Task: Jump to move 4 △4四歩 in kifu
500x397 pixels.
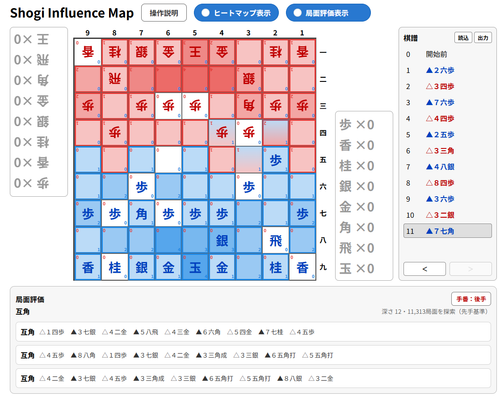Action: coord(447,118)
